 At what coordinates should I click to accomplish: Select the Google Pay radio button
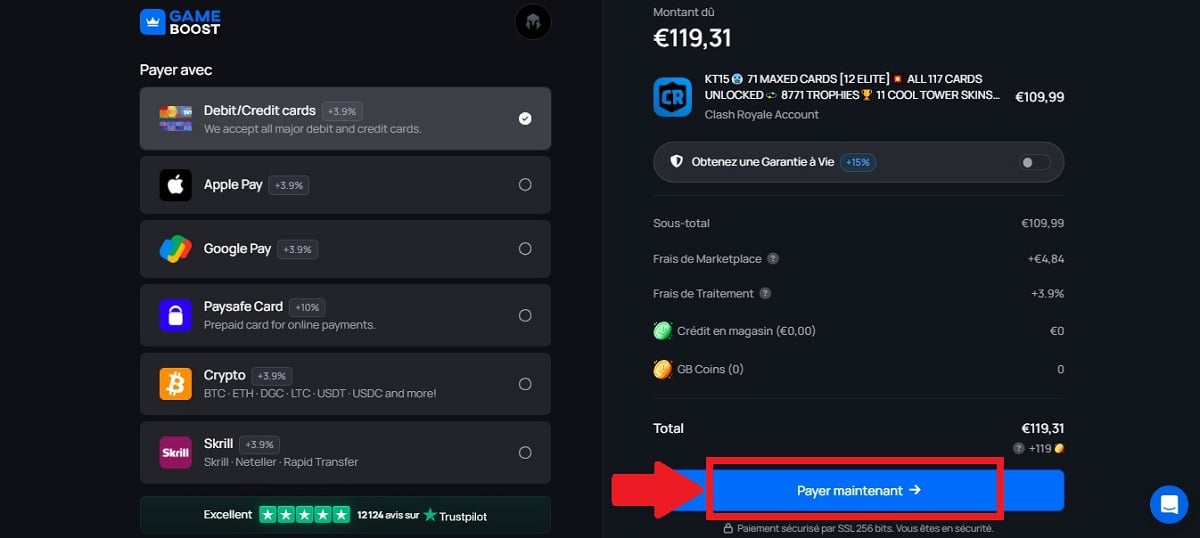[x=525, y=249]
